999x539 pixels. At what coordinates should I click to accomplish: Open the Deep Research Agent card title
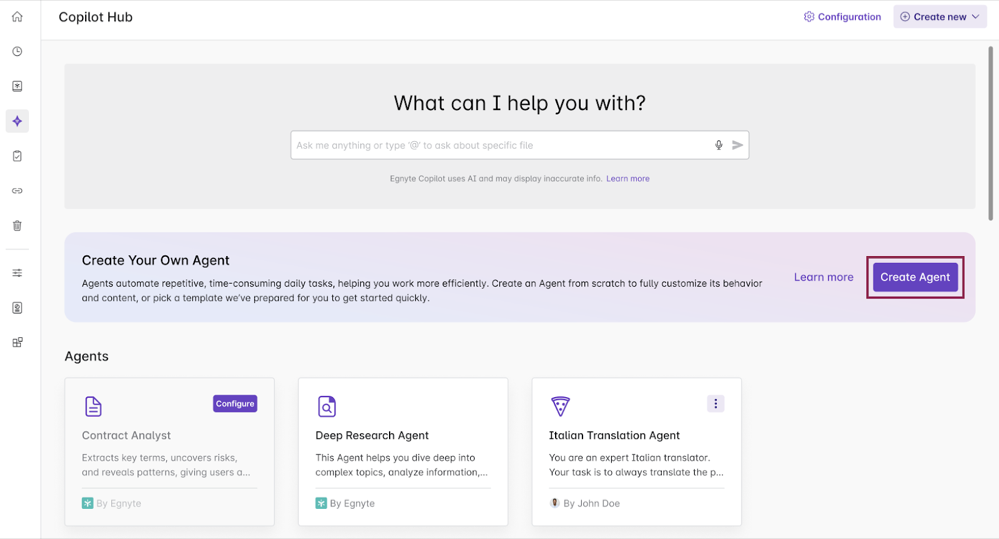(x=372, y=435)
